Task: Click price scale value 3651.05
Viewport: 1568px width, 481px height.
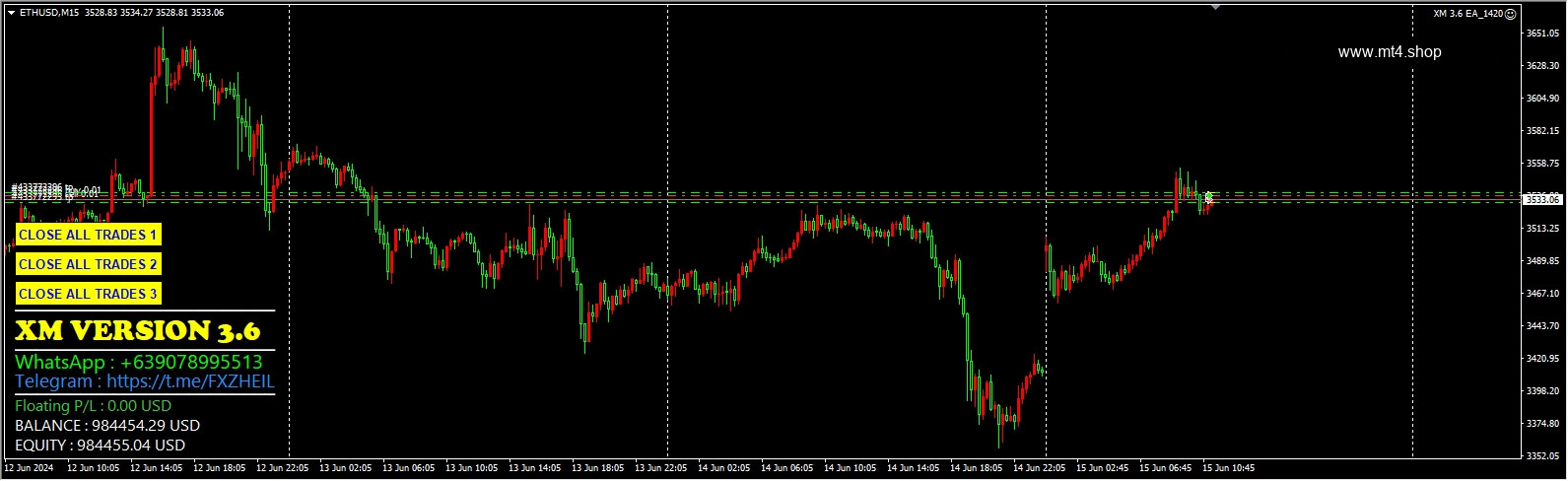Action: pyautogui.click(x=1542, y=34)
